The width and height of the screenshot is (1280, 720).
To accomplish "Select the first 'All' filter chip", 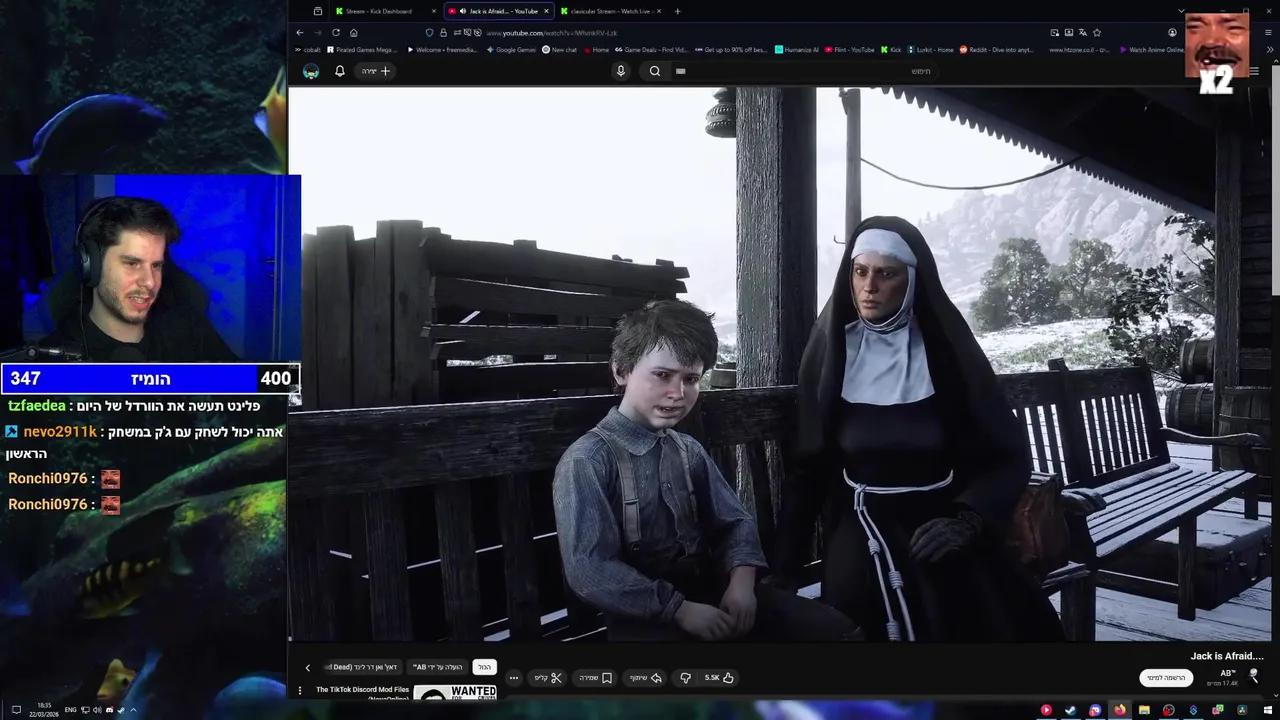I will 484,667.
